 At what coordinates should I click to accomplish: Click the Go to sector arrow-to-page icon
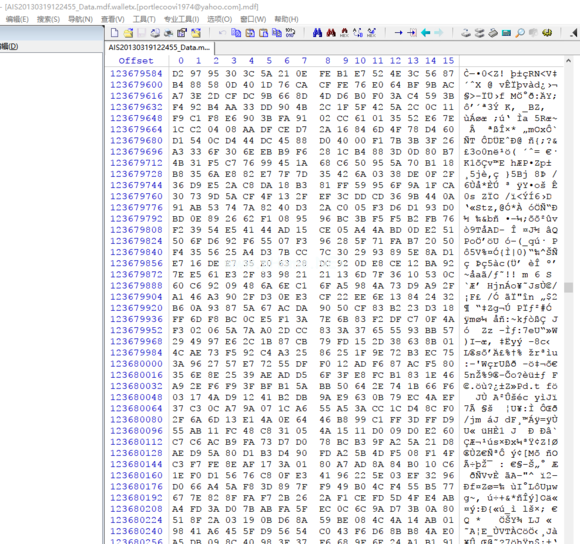412,33
